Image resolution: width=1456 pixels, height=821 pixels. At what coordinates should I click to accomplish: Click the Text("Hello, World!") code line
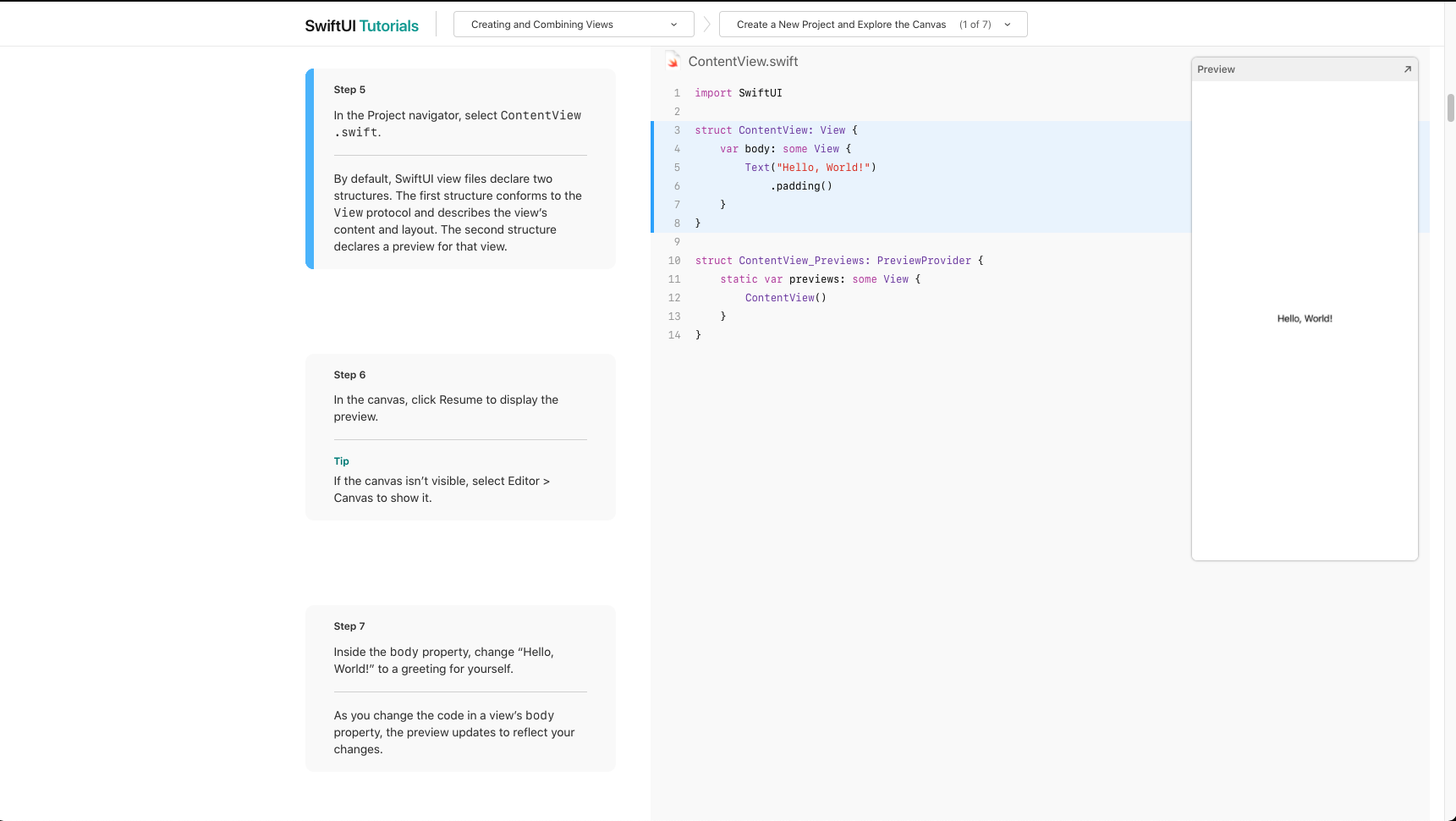[810, 168]
